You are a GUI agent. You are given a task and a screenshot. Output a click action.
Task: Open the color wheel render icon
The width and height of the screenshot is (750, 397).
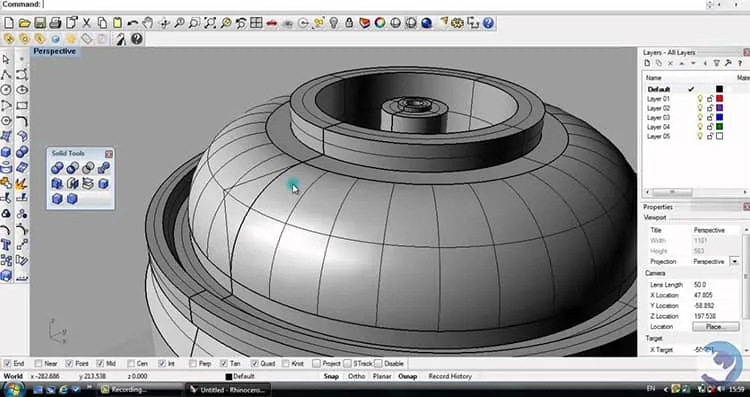(x=380, y=23)
